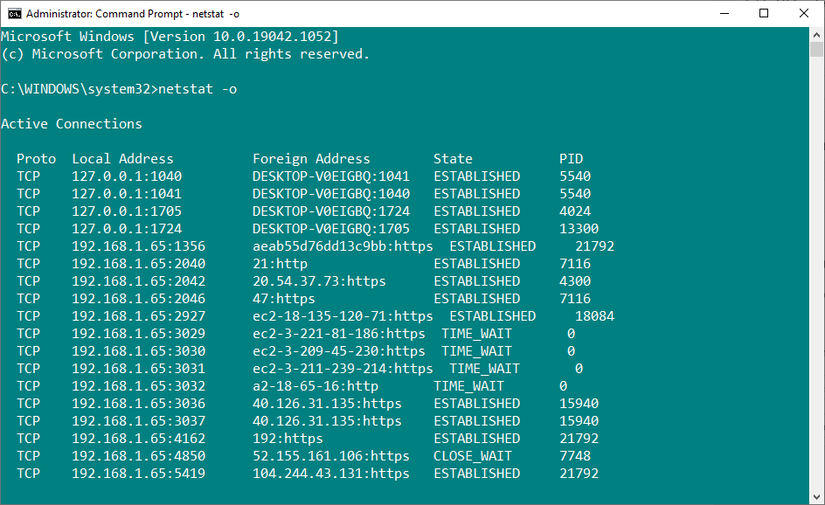Click PID 15940 in the 192.168.1.65:3036 row
825x505 pixels.
[579, 403]
